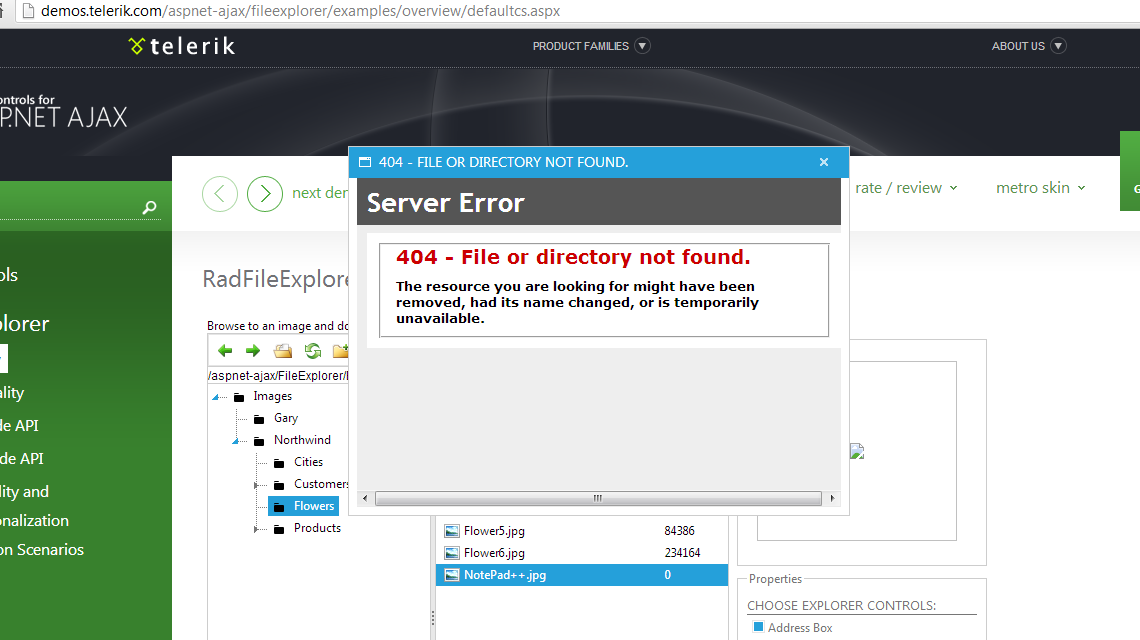Click the Gary folder icon
1140x640 pixels.
[259, 419]
